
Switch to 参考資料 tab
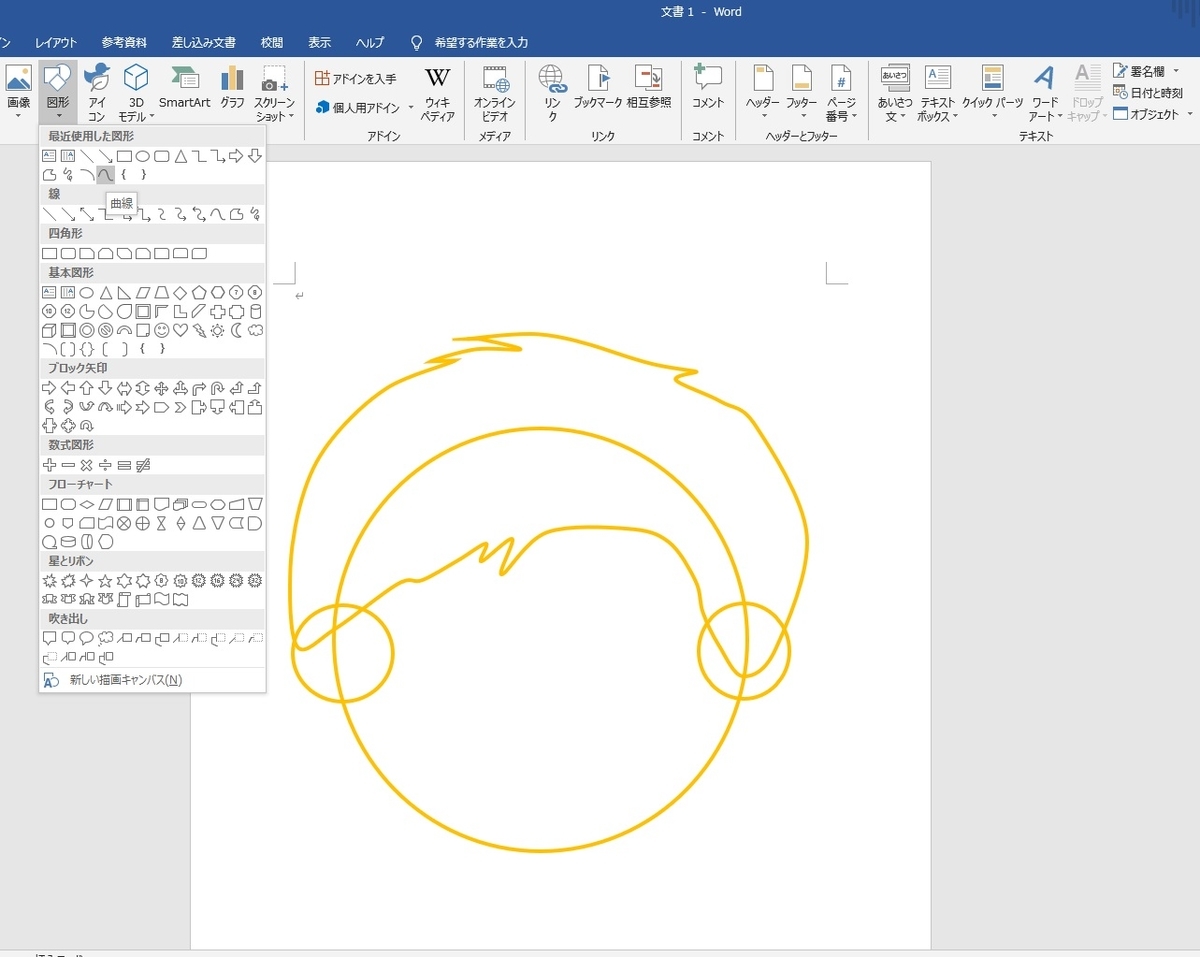coord(124,43)
